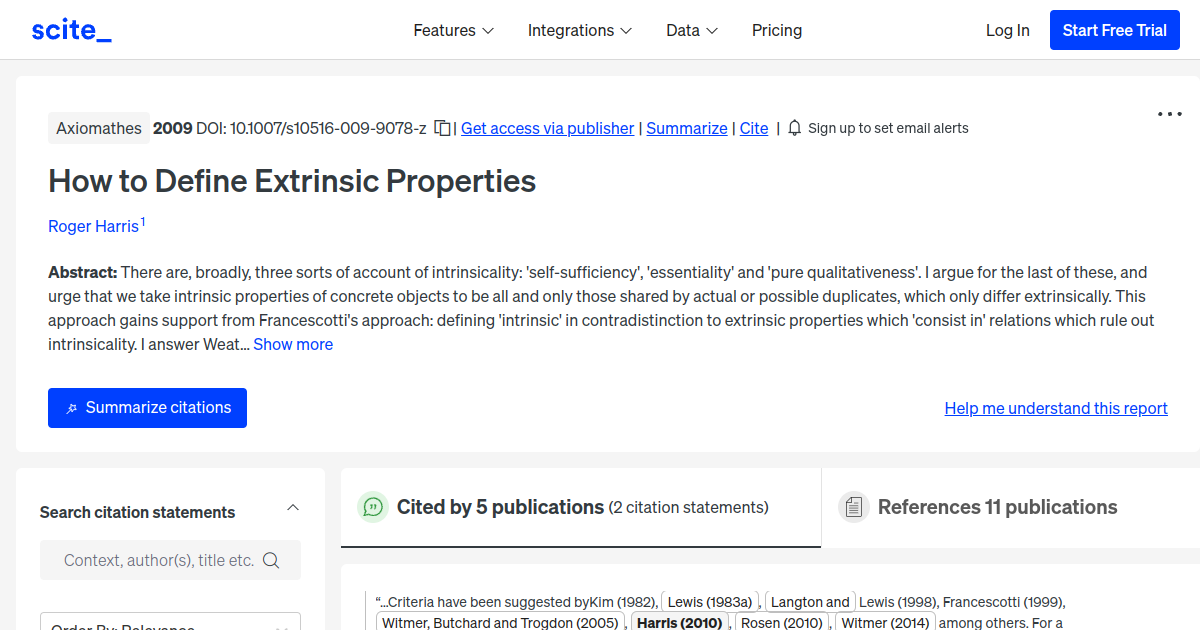Click the quote bubble icon beside Cited by
Screen dimensions: 1200x630
pyautogui.click(x=373, y=507)
